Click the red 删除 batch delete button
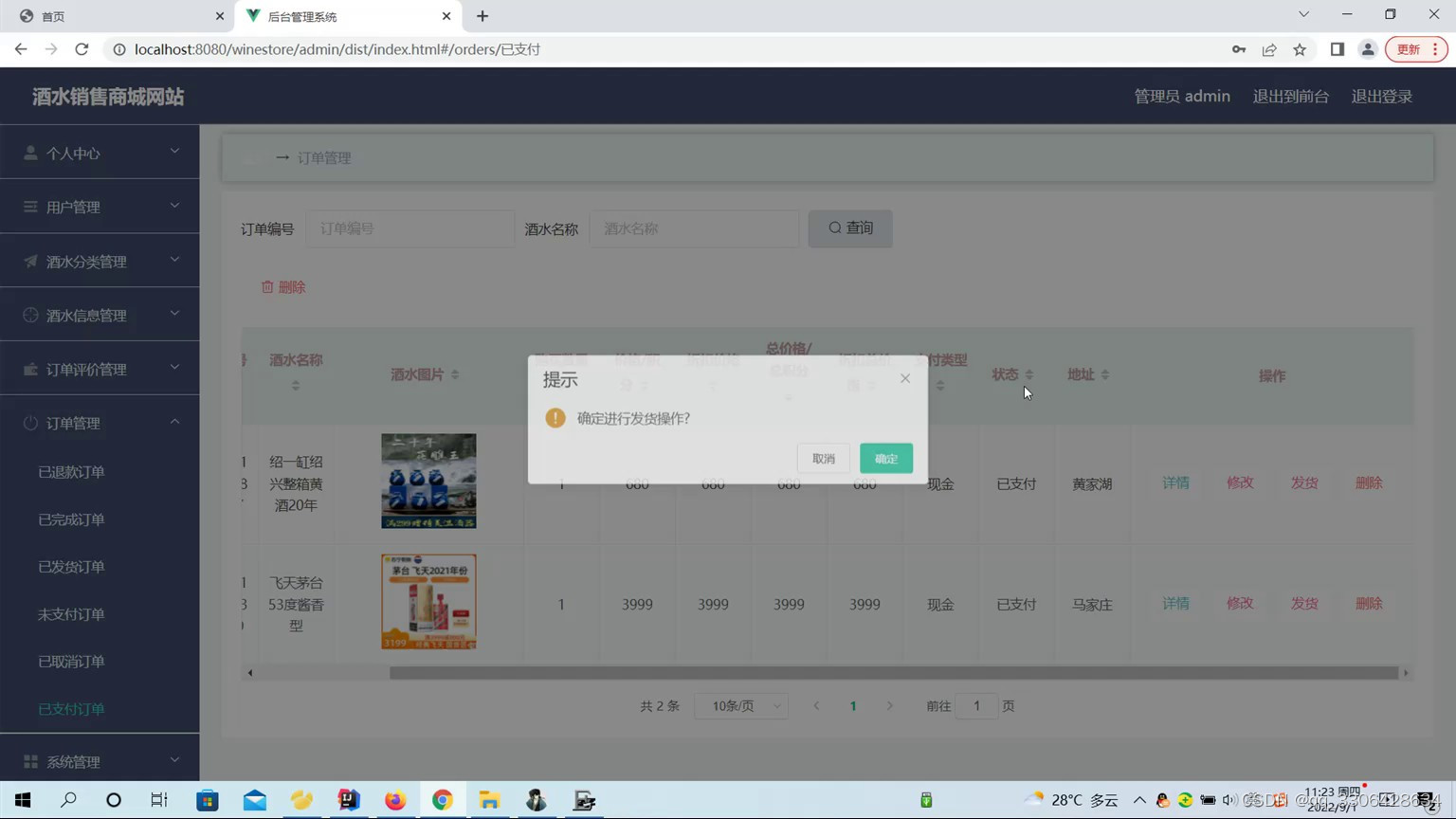Image resolution: width=1456 pixels, height=819 pixels. point(283,287)
